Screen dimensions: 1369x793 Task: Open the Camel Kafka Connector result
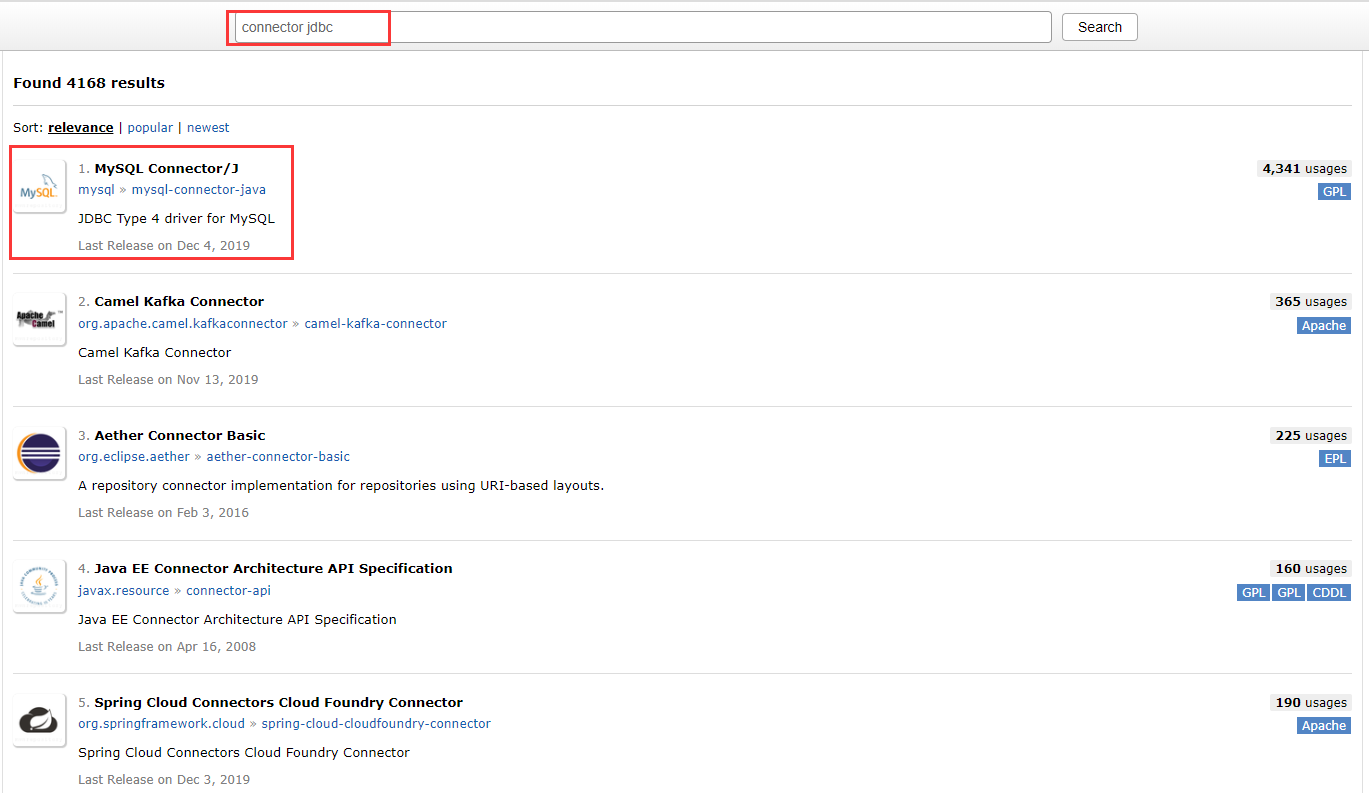click(179, 302)
